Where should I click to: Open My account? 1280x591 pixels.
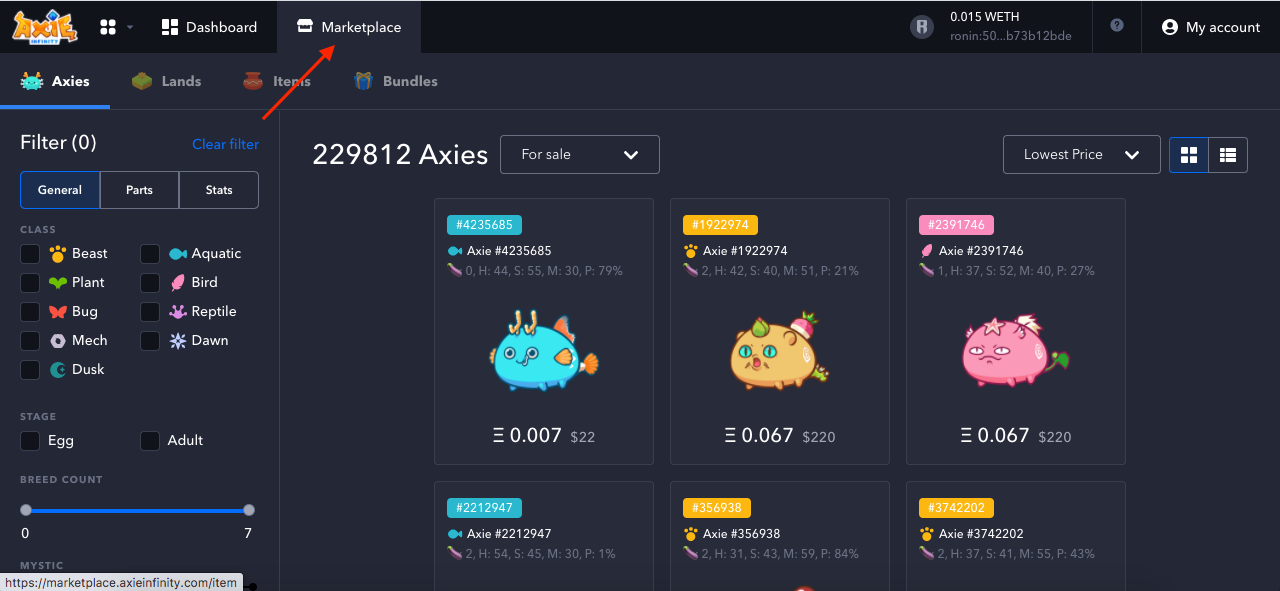pyautogui.click(x=1211, y=27)
